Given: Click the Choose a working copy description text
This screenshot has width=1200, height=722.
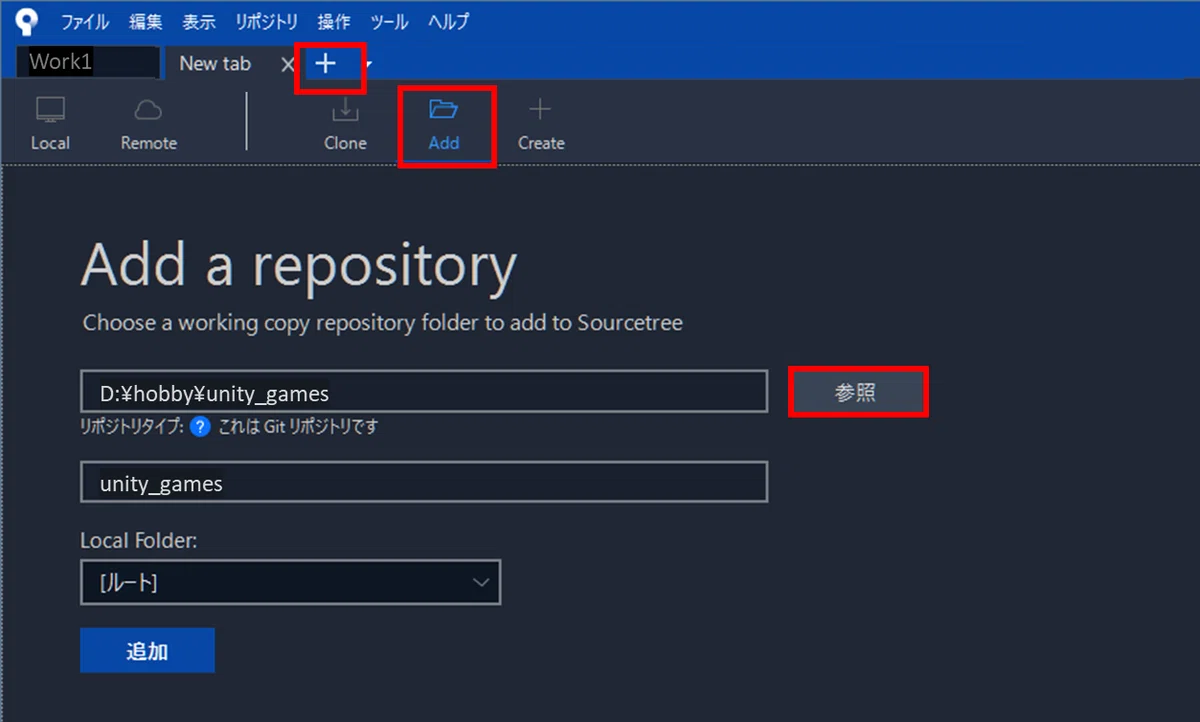Looking at the screenshot, I should coord(383,323).
